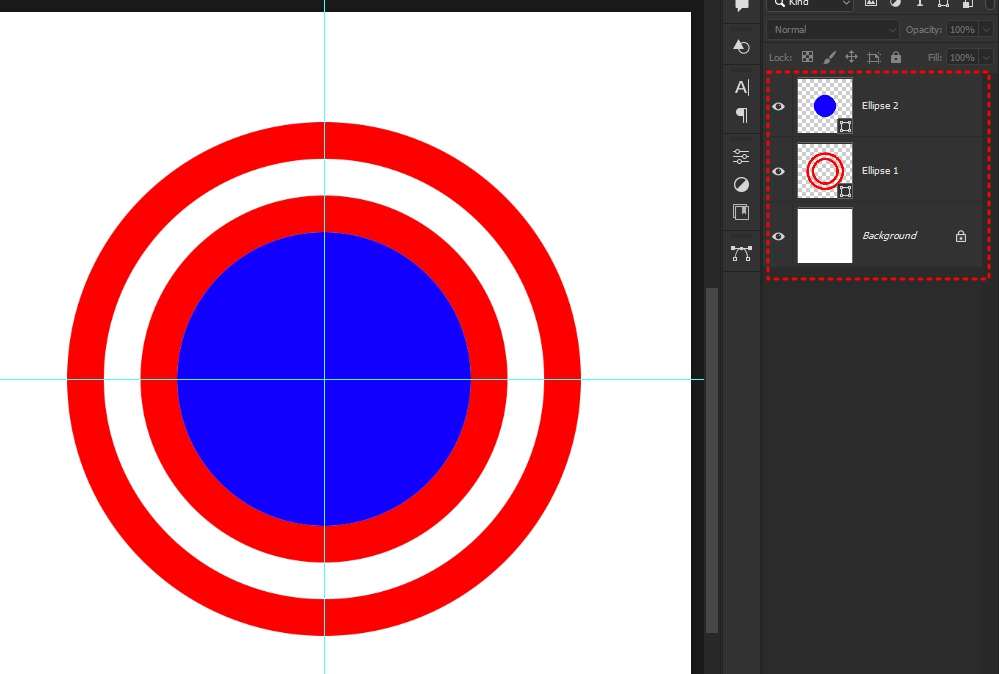Open the Paragraph panel icon
Screen dimensions: 999x674
pos(742,115)
